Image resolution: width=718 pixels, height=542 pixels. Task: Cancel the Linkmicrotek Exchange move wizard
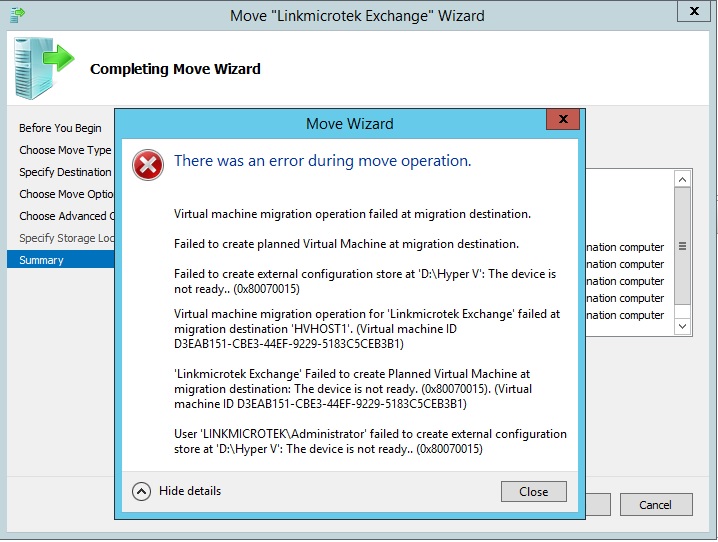(x=656, y=505)
